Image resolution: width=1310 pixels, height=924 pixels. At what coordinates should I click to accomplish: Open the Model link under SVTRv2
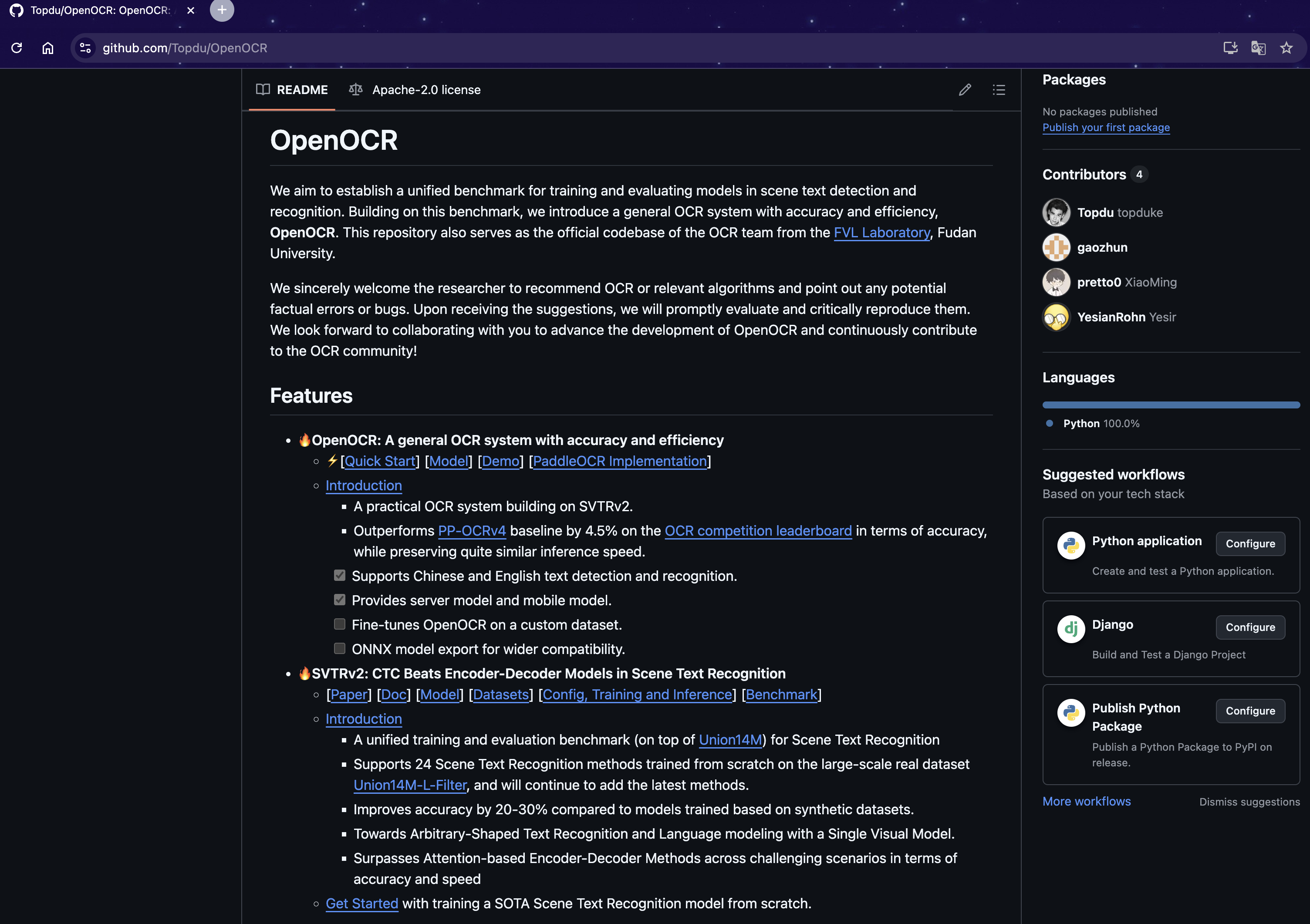(x=439, y=694)
